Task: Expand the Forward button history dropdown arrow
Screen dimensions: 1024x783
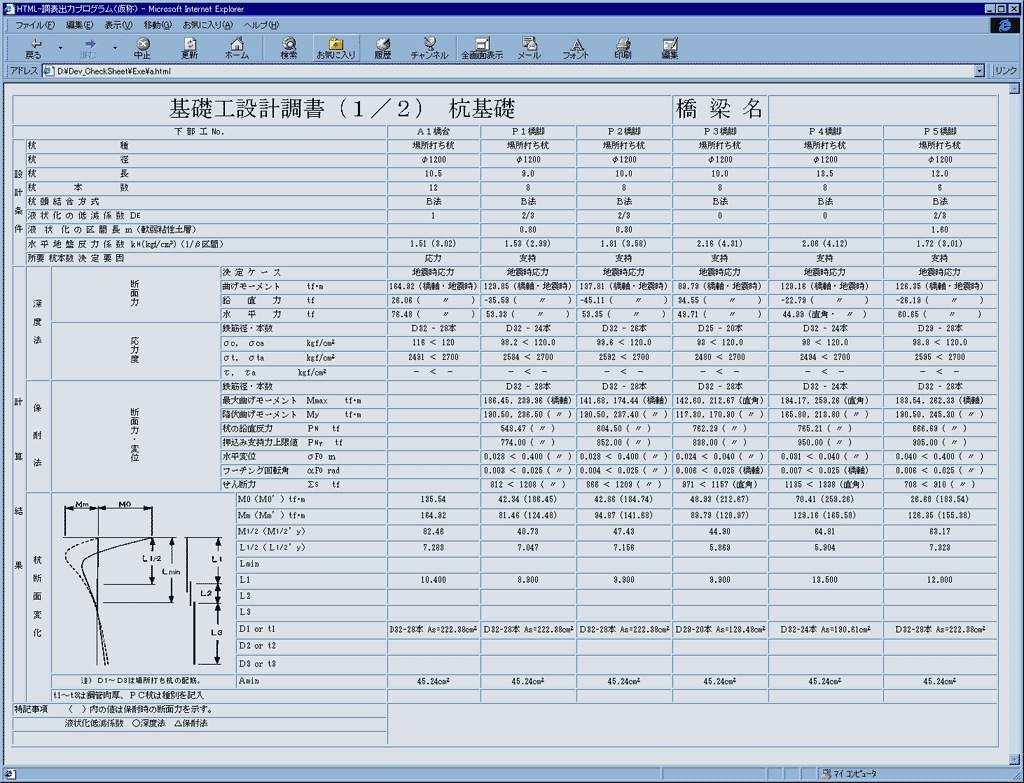Action: coord(114,47)
